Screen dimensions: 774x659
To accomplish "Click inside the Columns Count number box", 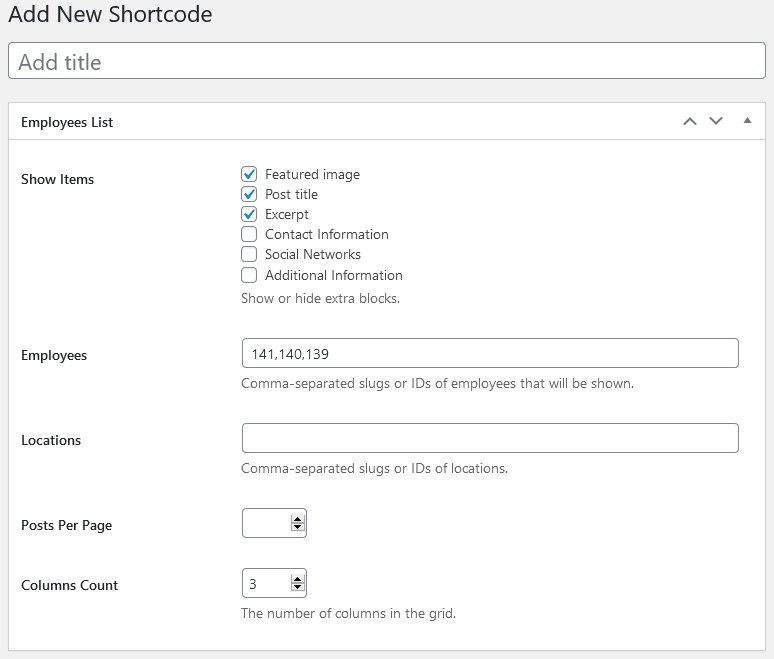I will tap(267, 583).
